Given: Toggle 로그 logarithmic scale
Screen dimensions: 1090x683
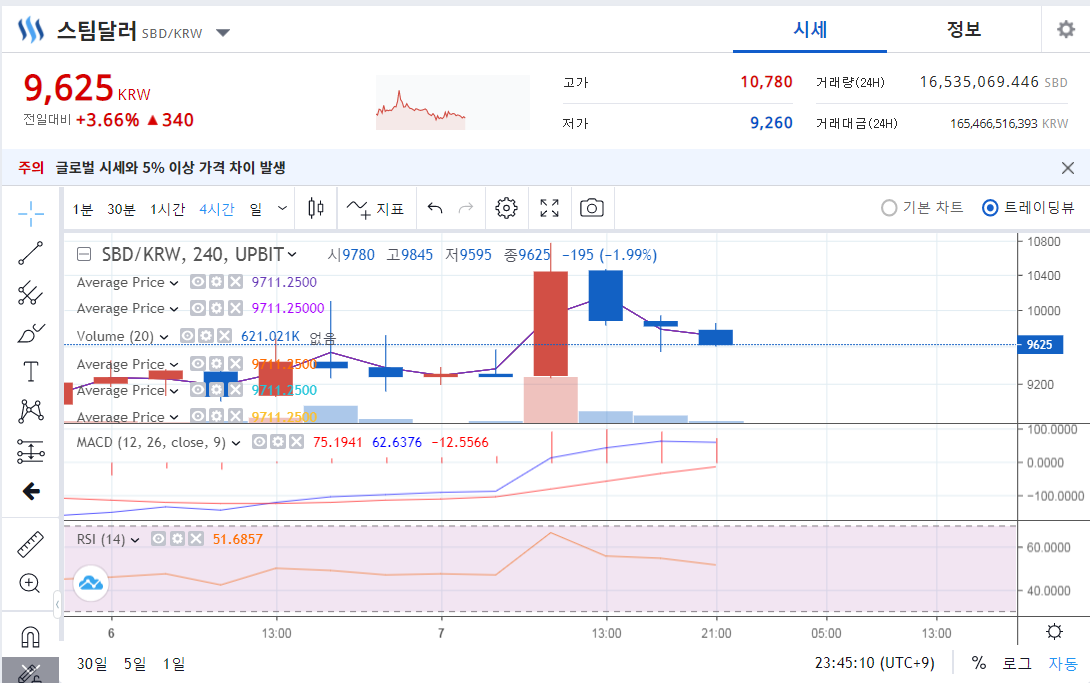Looking at the screenshot, I should click(1016, 664).
